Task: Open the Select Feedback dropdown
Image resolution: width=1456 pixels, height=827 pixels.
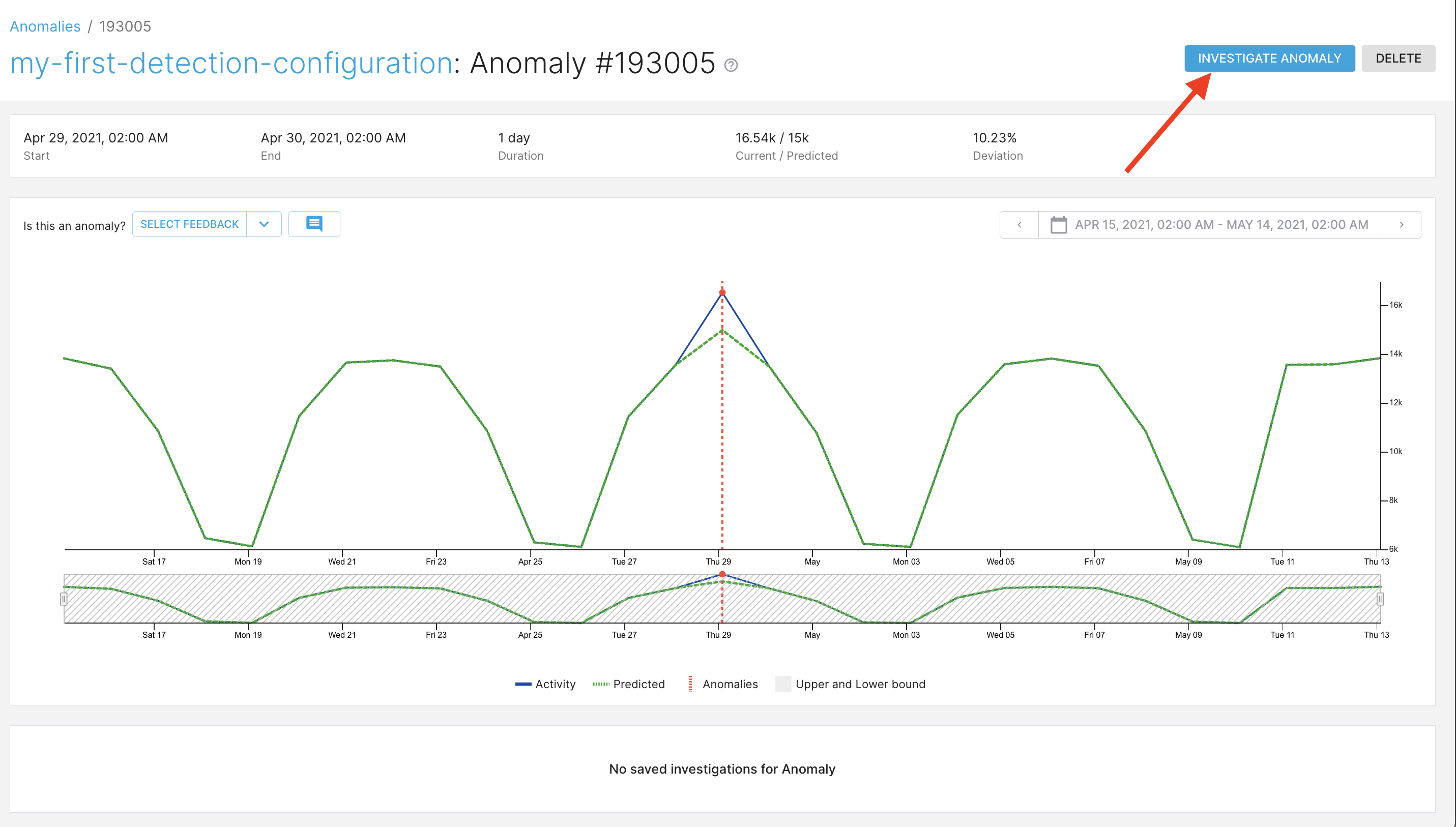Action: pyautogui.click(x=189, y=224)
